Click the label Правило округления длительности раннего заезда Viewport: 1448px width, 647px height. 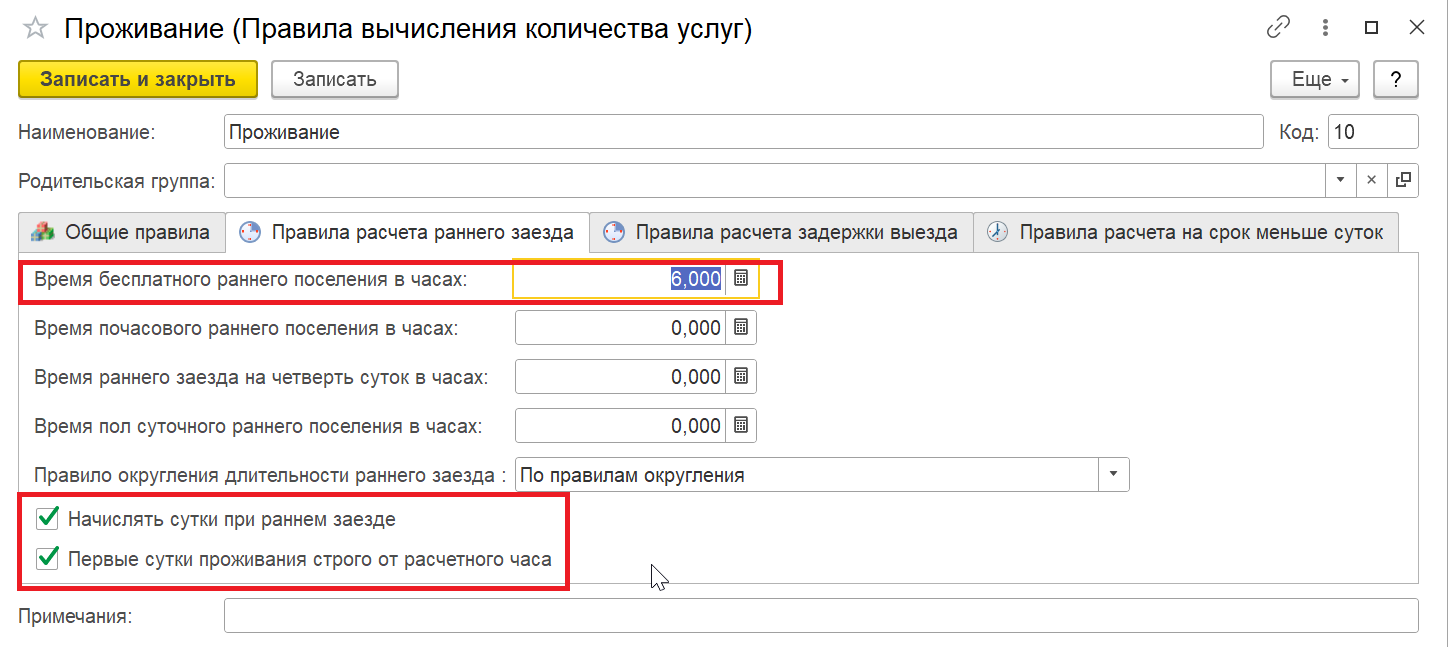click(270, 476)
